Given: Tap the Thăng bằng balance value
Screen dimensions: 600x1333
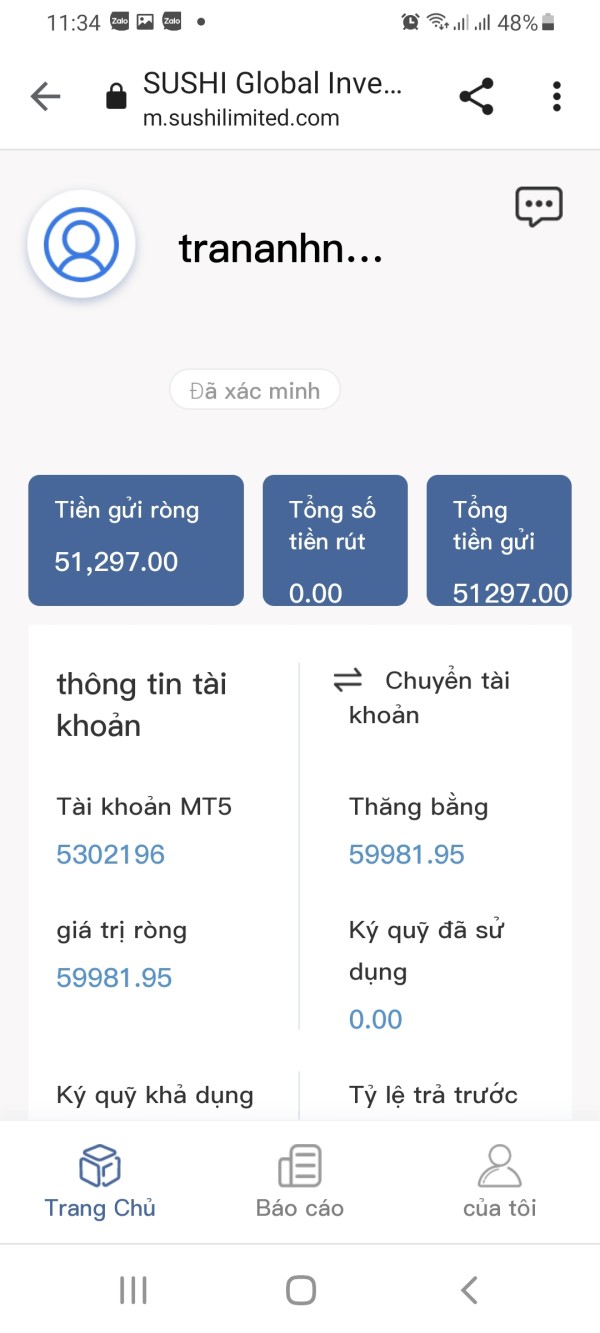Looking at the screenshot, I should click(x=407, y=855).
